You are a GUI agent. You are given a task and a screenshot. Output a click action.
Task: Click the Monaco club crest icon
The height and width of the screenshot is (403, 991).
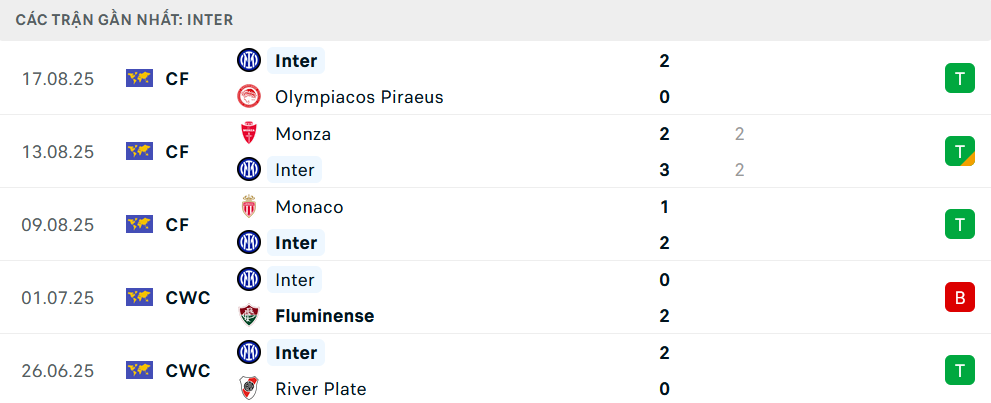tap(248, 207)
